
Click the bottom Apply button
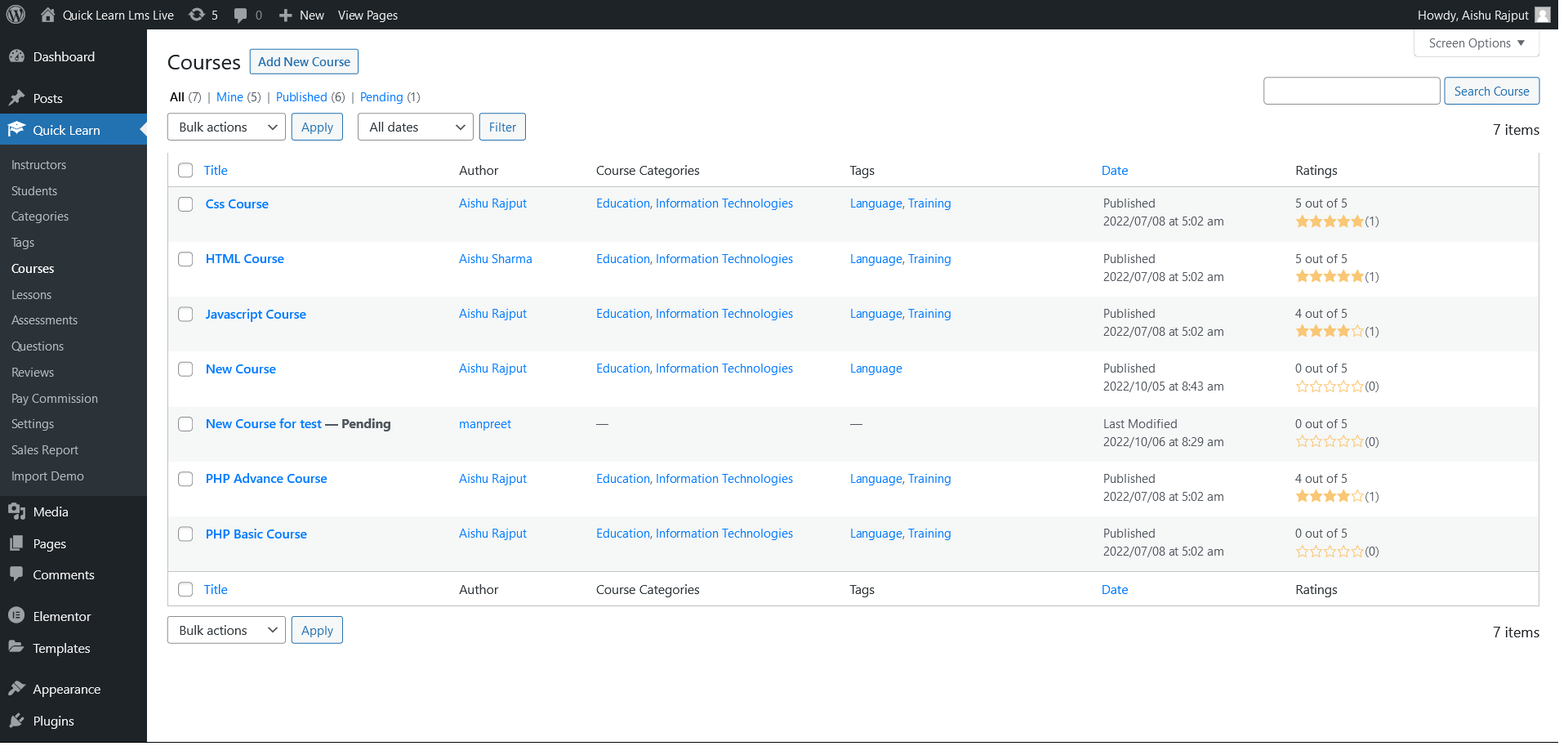coord(317,630)
